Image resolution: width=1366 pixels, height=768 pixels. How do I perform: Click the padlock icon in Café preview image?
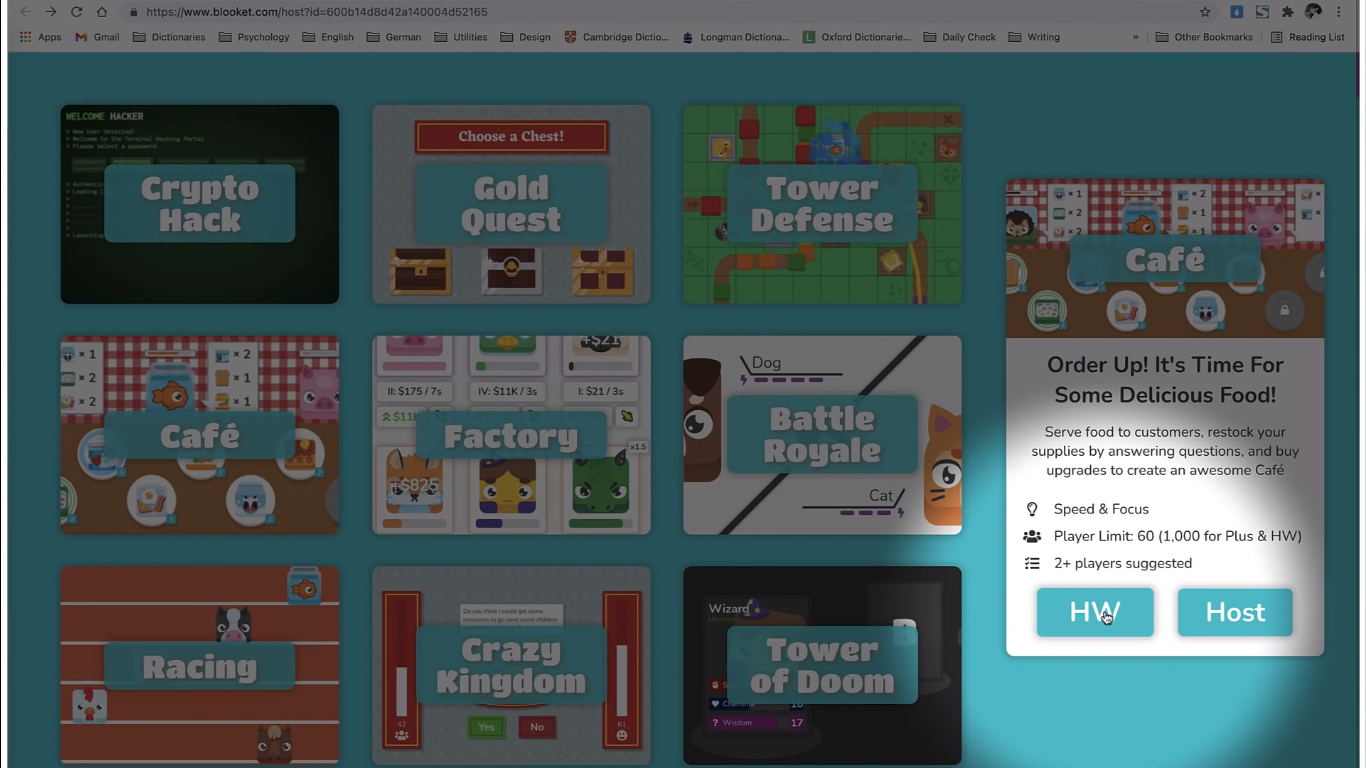pyautogui.click(x=1284, y=310)
